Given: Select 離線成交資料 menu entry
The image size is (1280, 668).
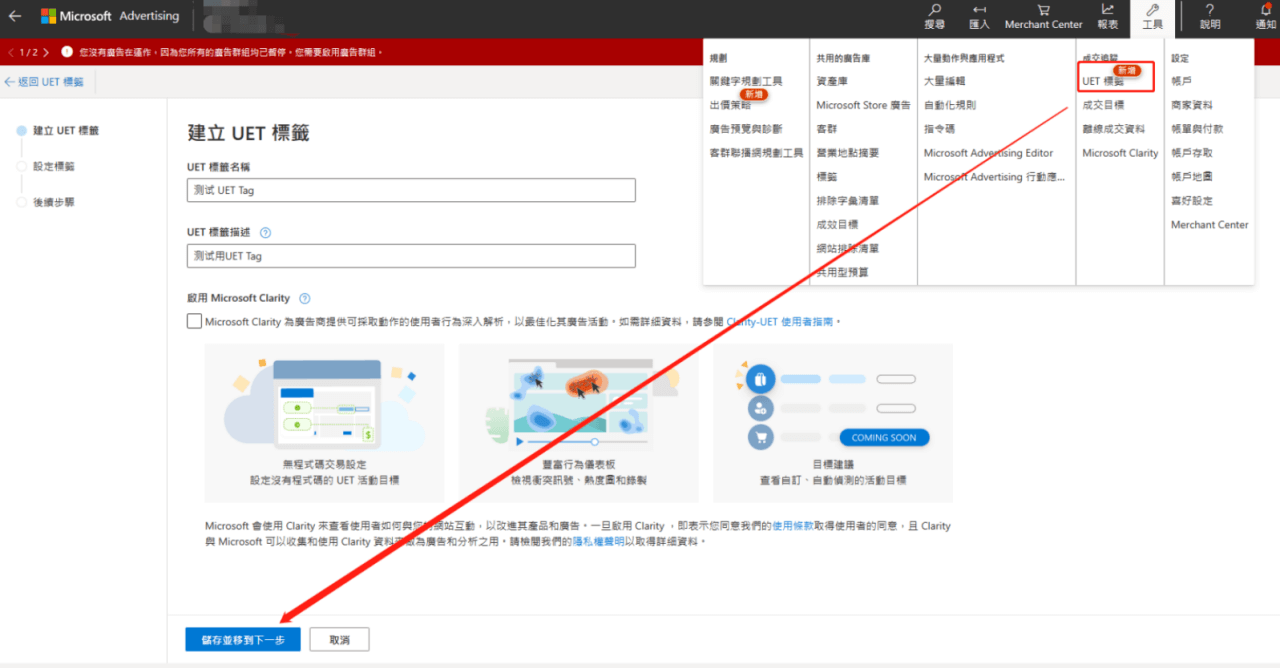Looking at the screenshot, I should [1114, 129].
